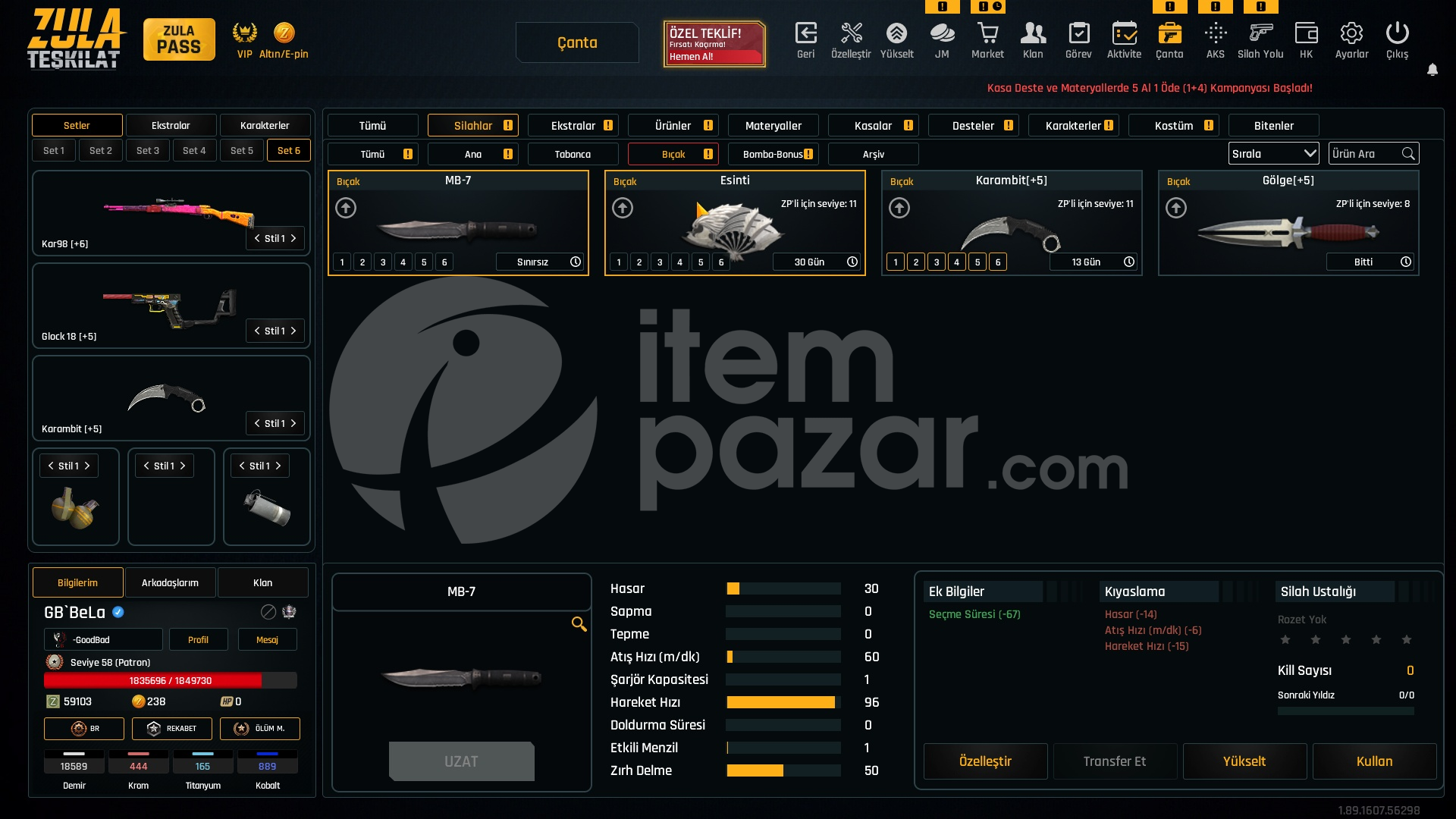Click previous Stil arrow on empty slot
This screenshot has width=1456, height=819.
coord(146,466)
